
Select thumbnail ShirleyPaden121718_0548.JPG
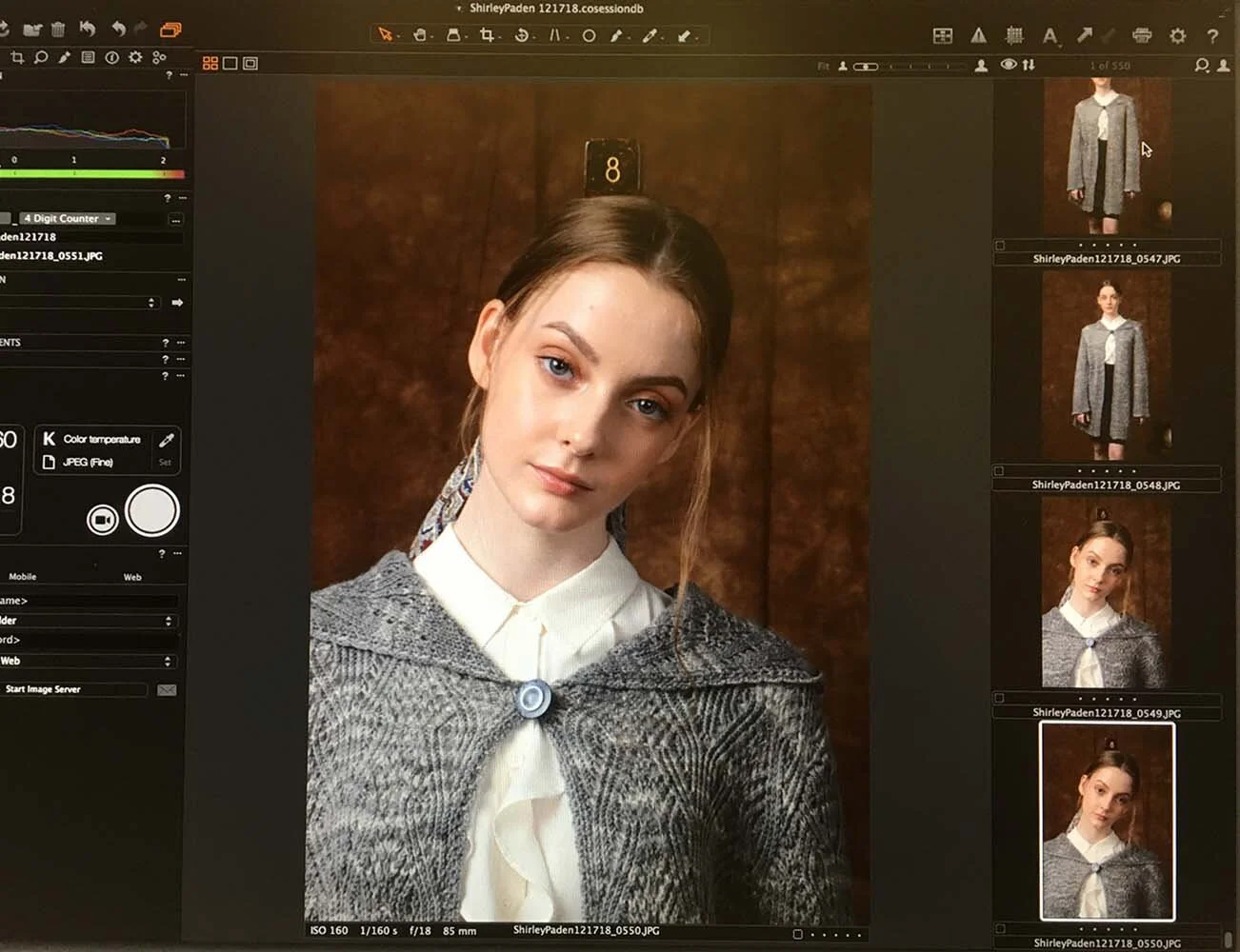coord(1107,366)
